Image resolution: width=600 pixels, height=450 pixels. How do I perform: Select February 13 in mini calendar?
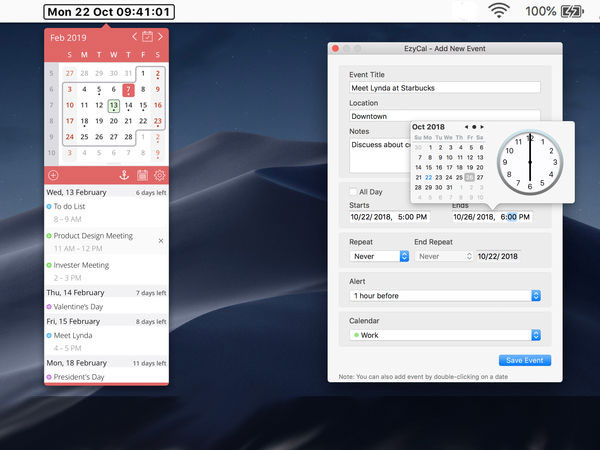pos(114,106)
